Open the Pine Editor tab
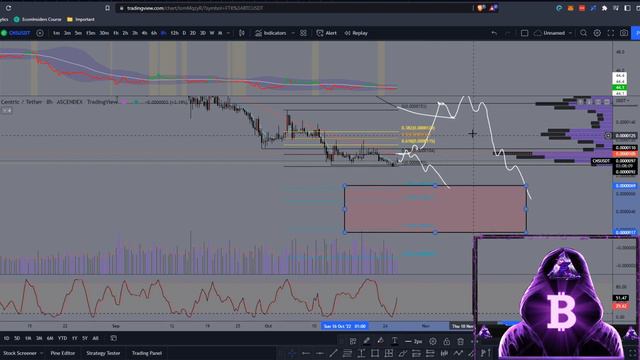This screenshot has height=360, width=640. 63,353
